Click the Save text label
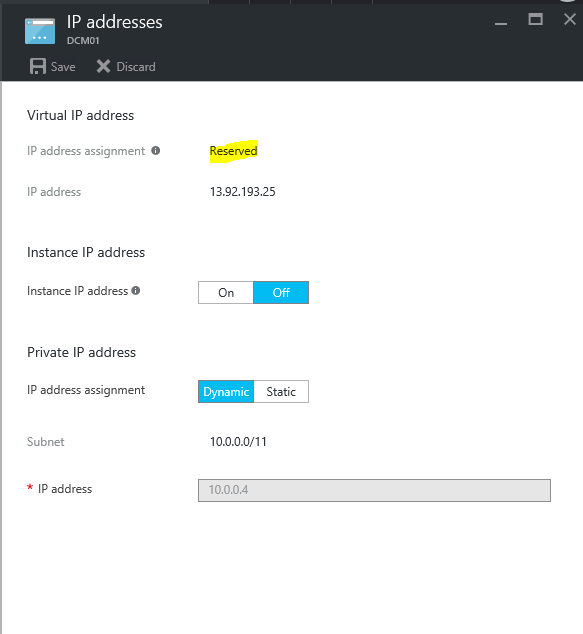The width and height of the screenshot is (583, 634). coord(63,67)
